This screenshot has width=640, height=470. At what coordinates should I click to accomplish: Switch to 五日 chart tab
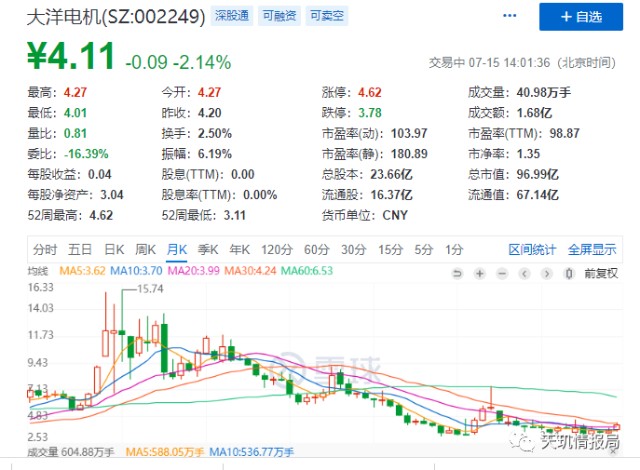tap(80, 249)
